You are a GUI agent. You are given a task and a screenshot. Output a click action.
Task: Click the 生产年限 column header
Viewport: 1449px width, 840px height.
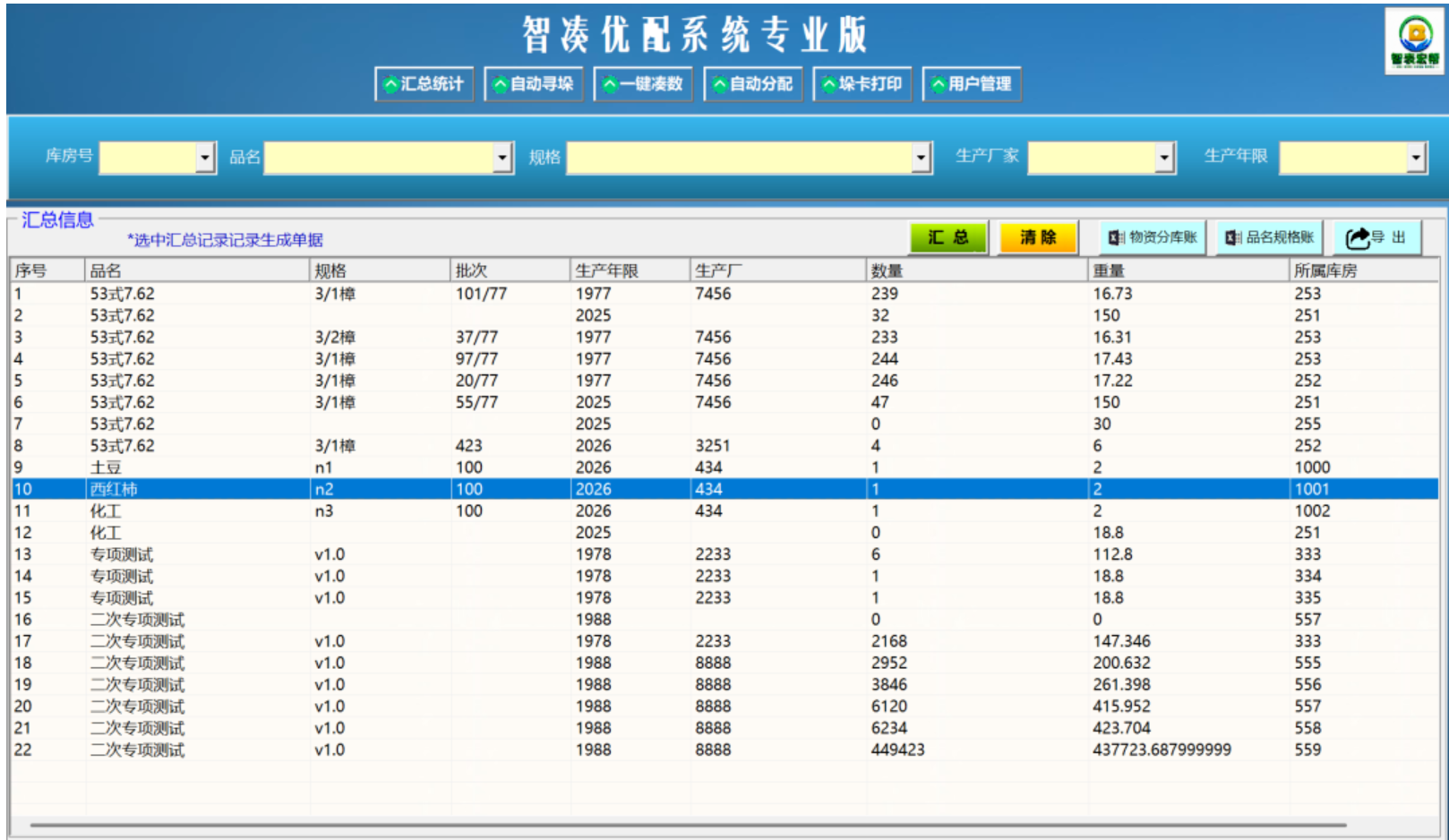click(631, 270)
